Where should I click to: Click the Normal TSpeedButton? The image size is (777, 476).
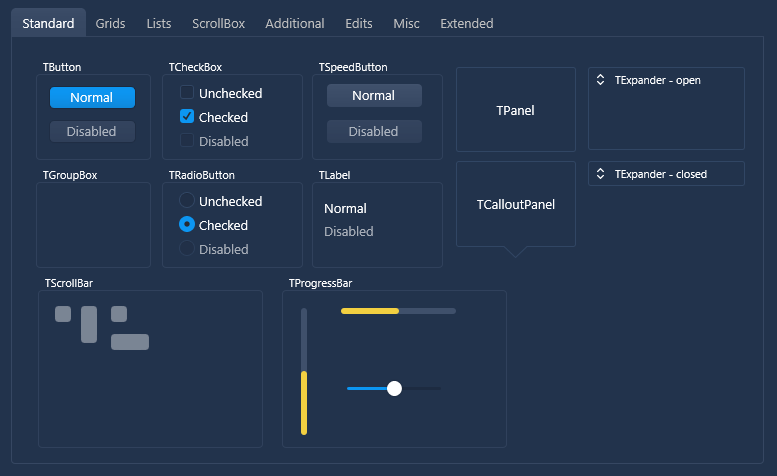click(374, 96)
